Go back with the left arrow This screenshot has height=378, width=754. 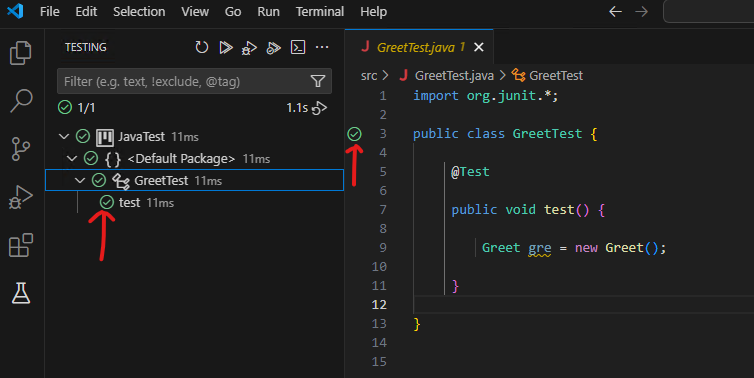(x=616, y=12)
